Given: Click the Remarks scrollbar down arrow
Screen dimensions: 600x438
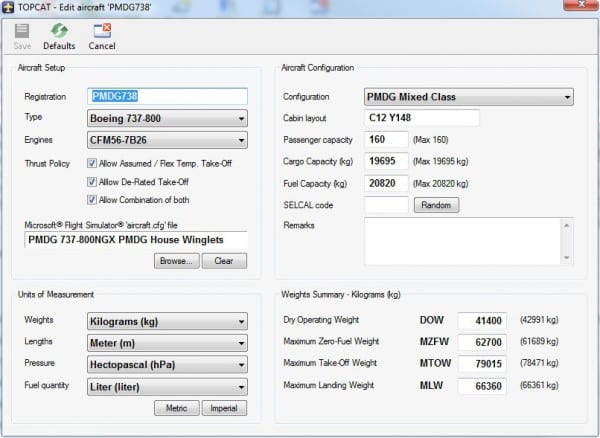Looking at the screenshot, I should (567, 258).
